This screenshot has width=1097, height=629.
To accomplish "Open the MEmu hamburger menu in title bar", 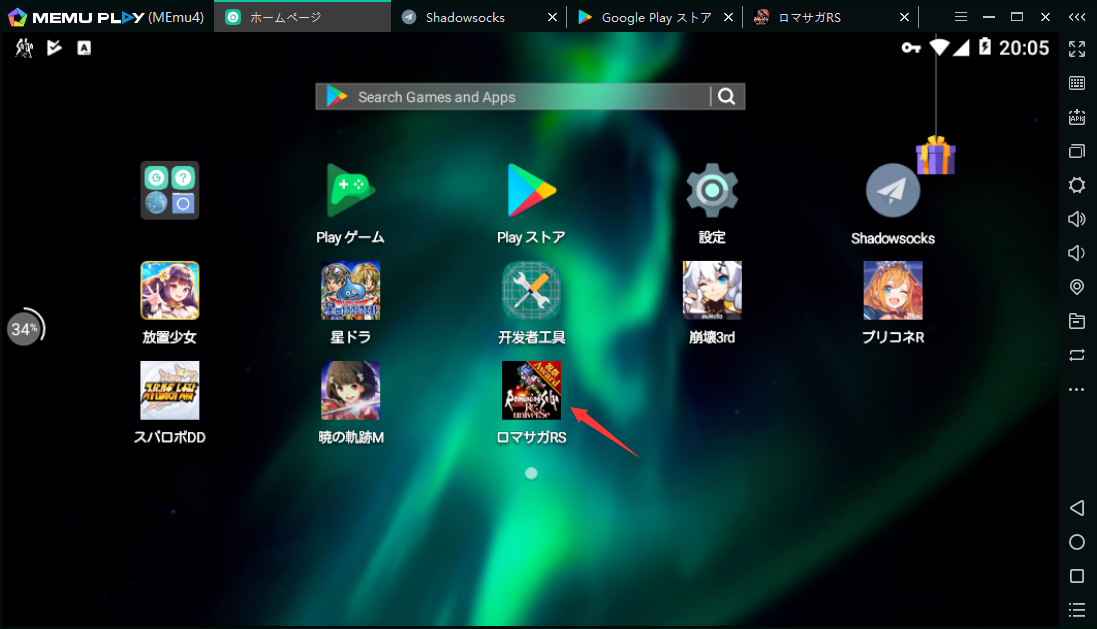I will [961, 17].
